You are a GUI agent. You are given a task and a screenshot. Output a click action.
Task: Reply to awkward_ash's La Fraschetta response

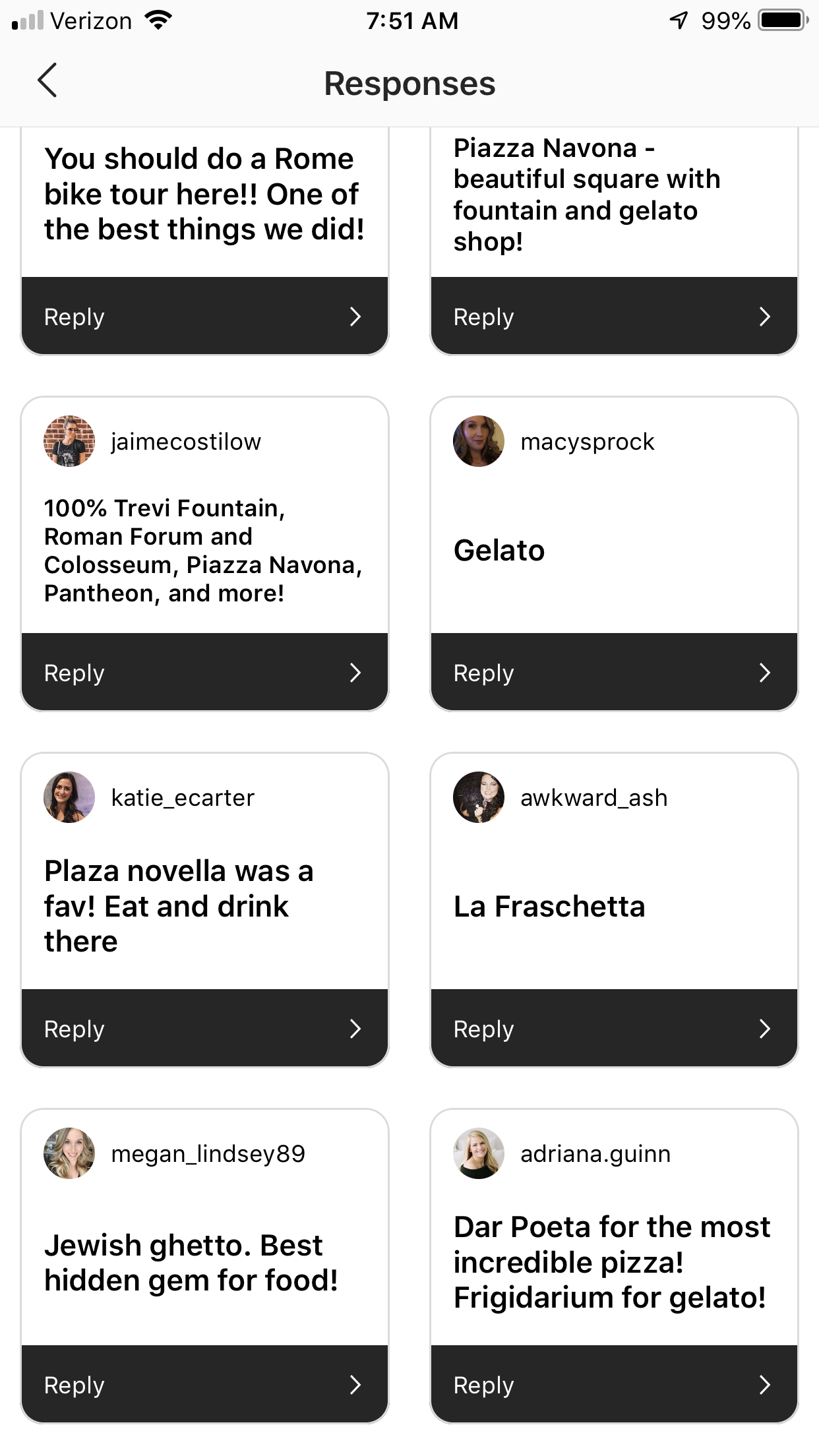614,1029
